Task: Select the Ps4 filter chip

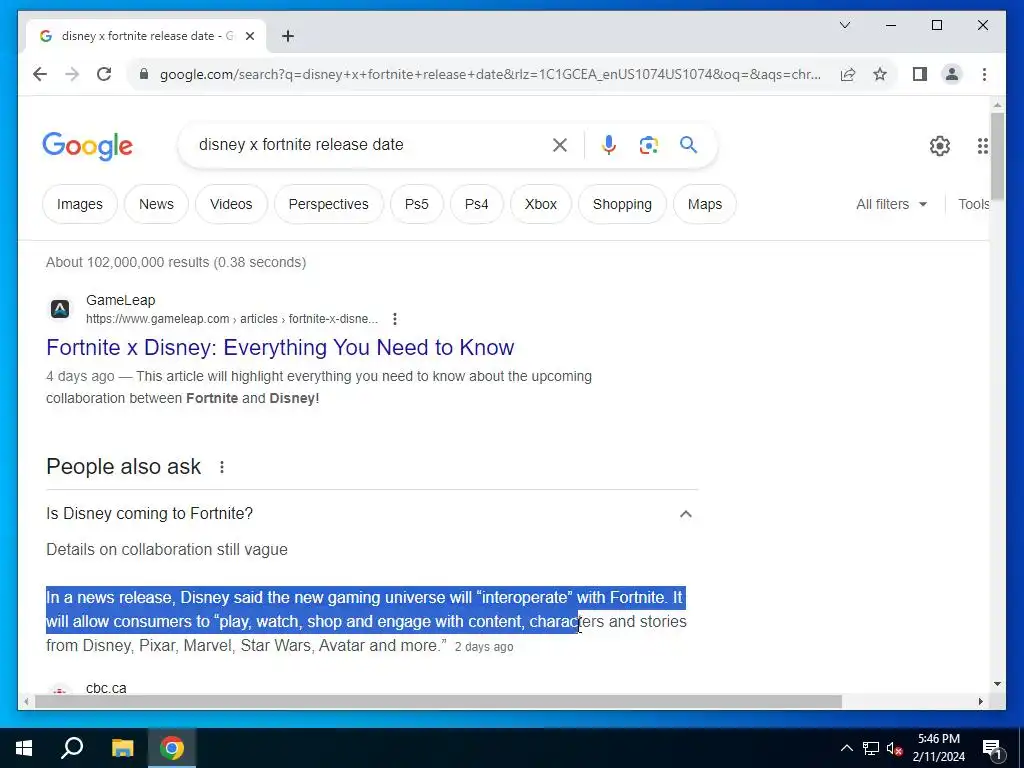Action: pyautogui.click(x=477, y=204)
